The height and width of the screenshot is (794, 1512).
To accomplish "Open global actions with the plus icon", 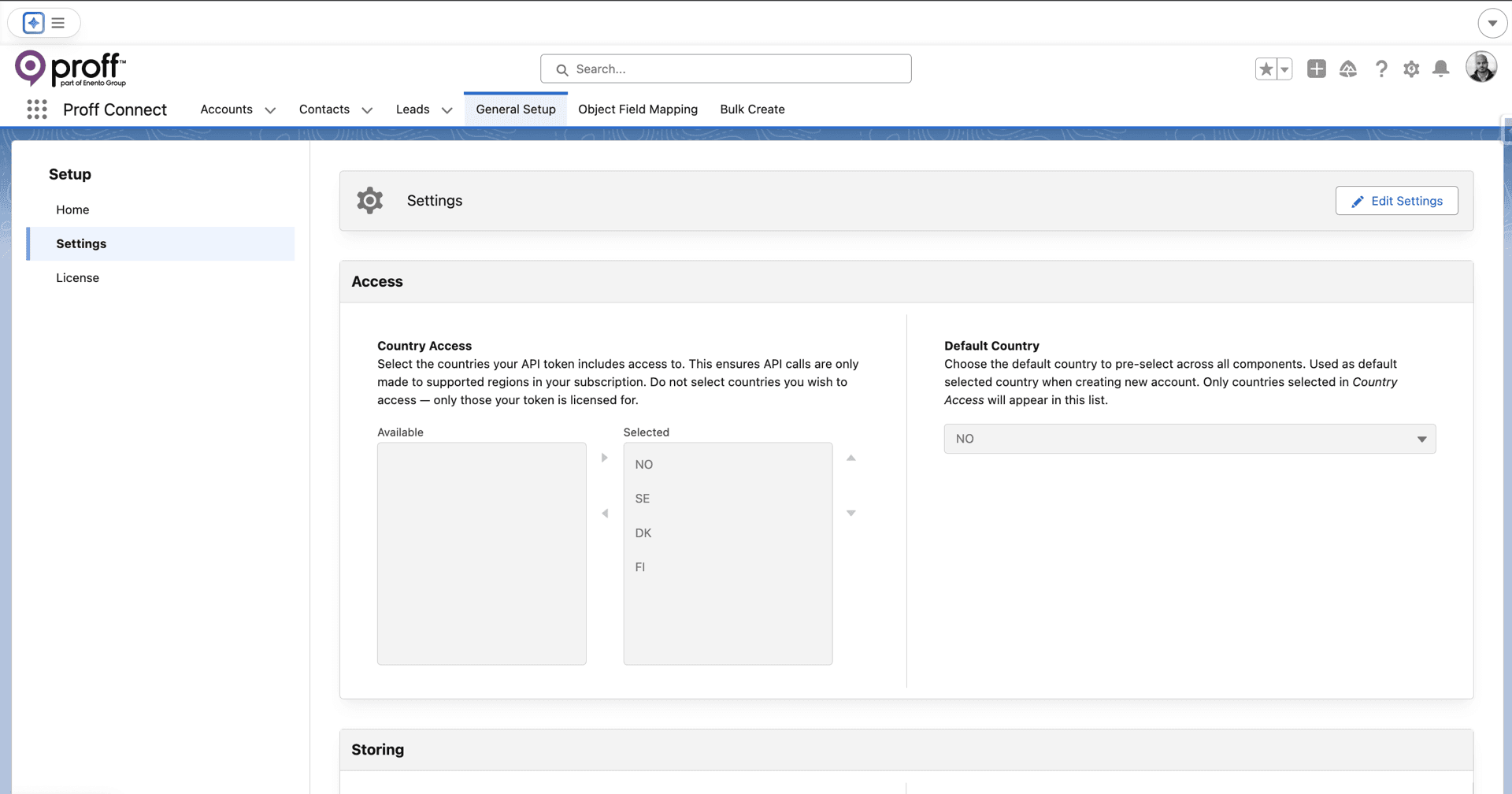I will pyautogui.click(x=1316, y=69).
